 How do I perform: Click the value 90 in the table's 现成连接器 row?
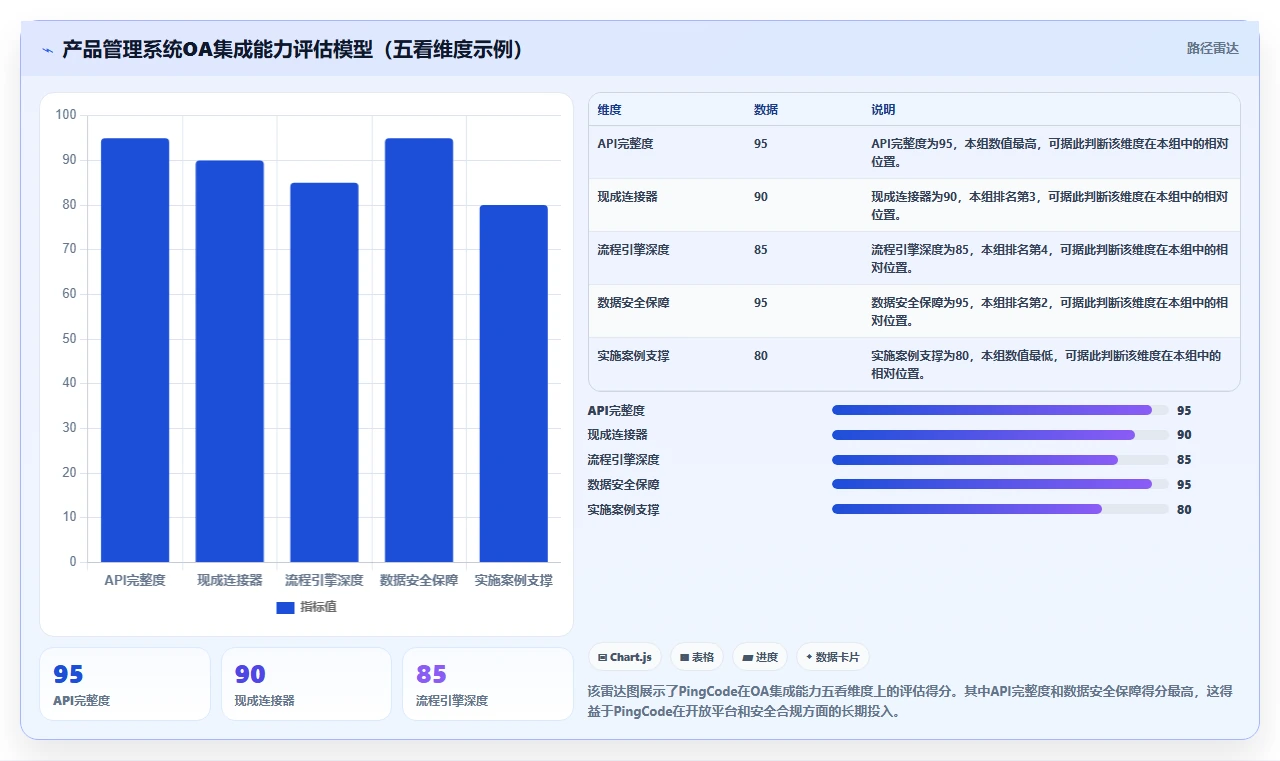761,197
